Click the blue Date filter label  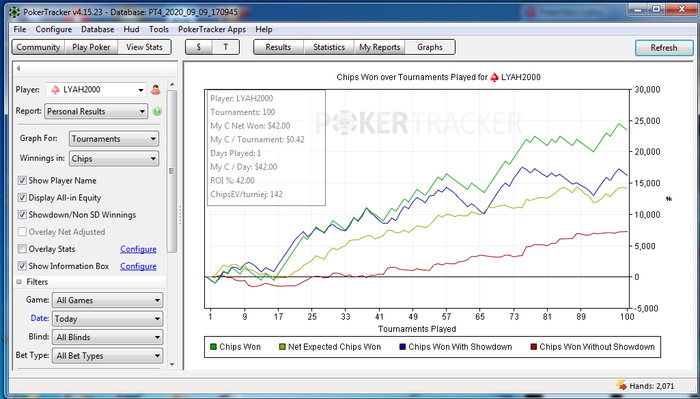click(x=39, y=318)
